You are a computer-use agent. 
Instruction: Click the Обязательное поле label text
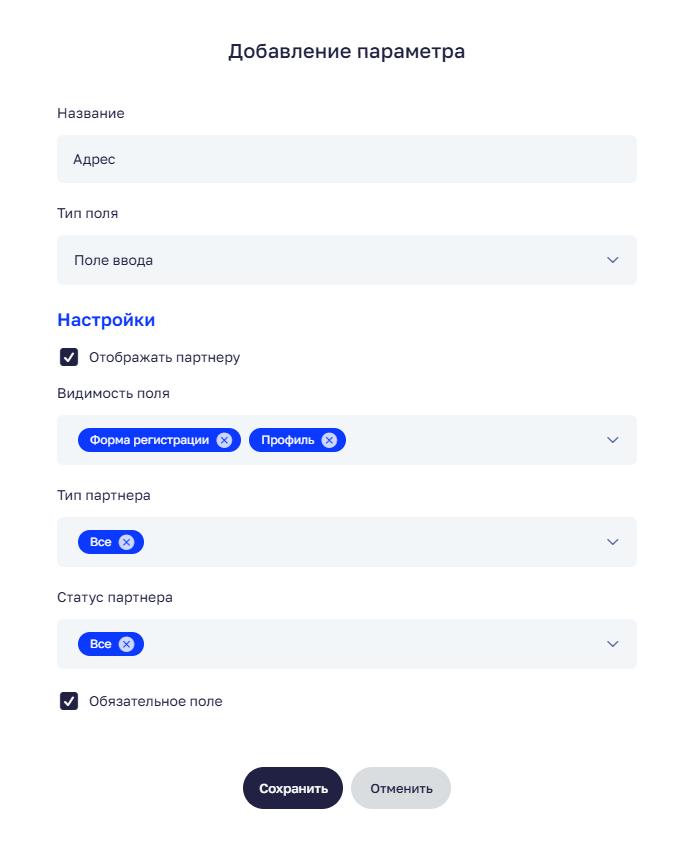pyautogui.click(x=155, y=701)
